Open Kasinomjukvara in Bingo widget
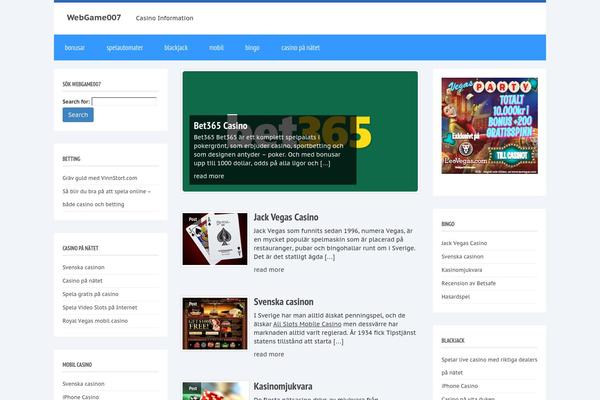The width and height of the screenshot is (600, 400). (x=462, y=270)
